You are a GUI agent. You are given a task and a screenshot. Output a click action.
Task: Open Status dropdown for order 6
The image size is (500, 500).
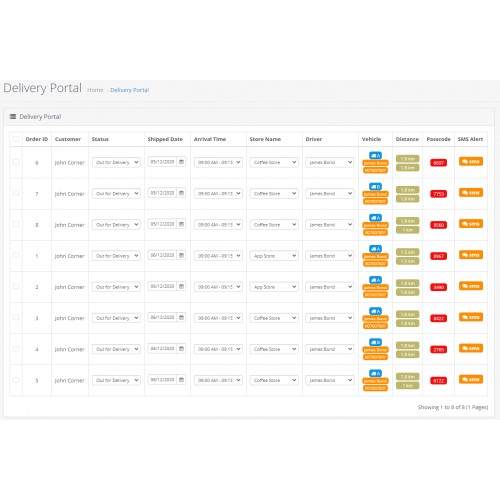116,162
